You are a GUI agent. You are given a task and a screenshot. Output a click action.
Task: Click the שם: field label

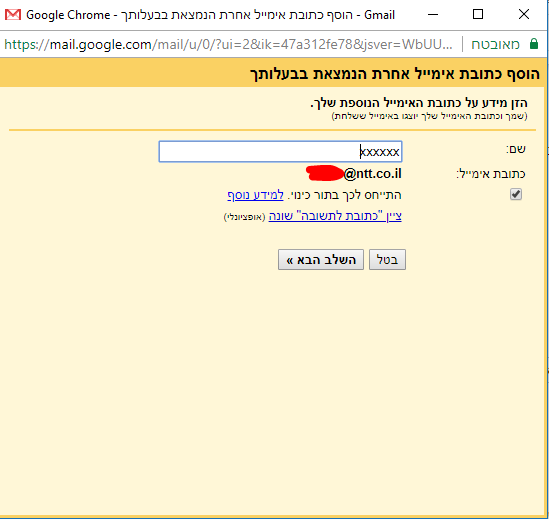(515, 149)
